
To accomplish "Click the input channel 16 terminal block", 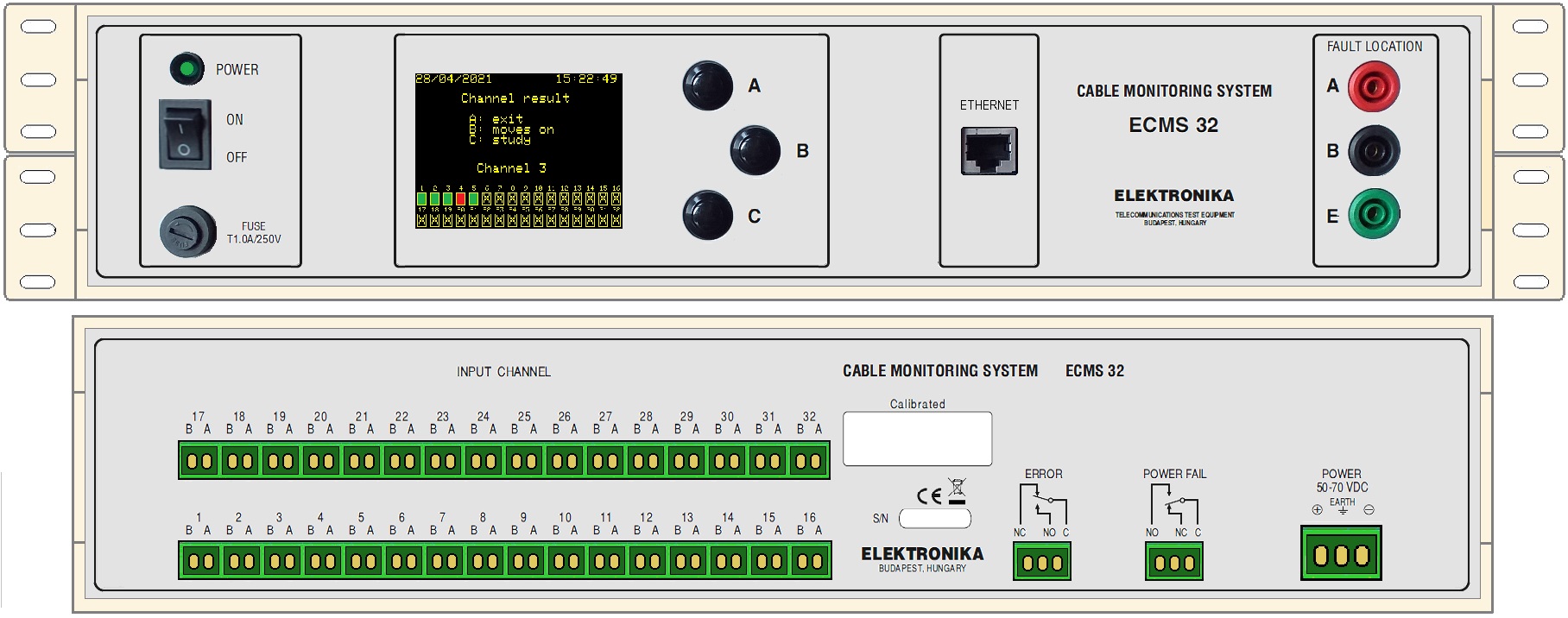I will [809, 562].
